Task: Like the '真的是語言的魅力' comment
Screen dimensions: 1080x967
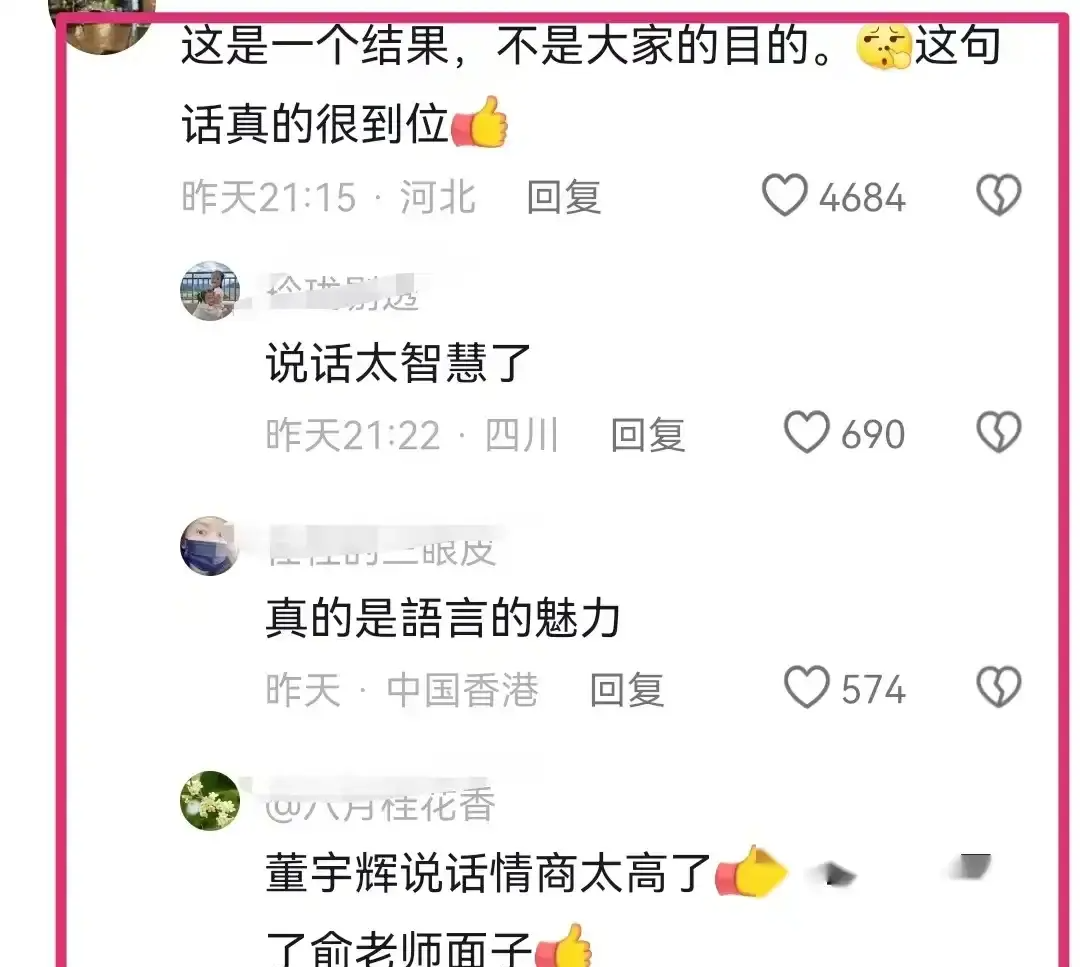Action: pos(807,687)
